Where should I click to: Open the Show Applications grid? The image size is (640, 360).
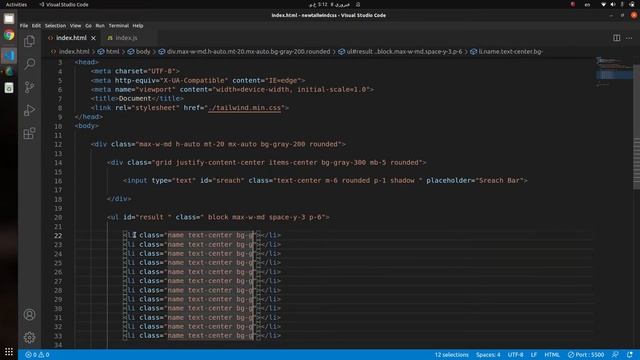[x=9, y=351]
